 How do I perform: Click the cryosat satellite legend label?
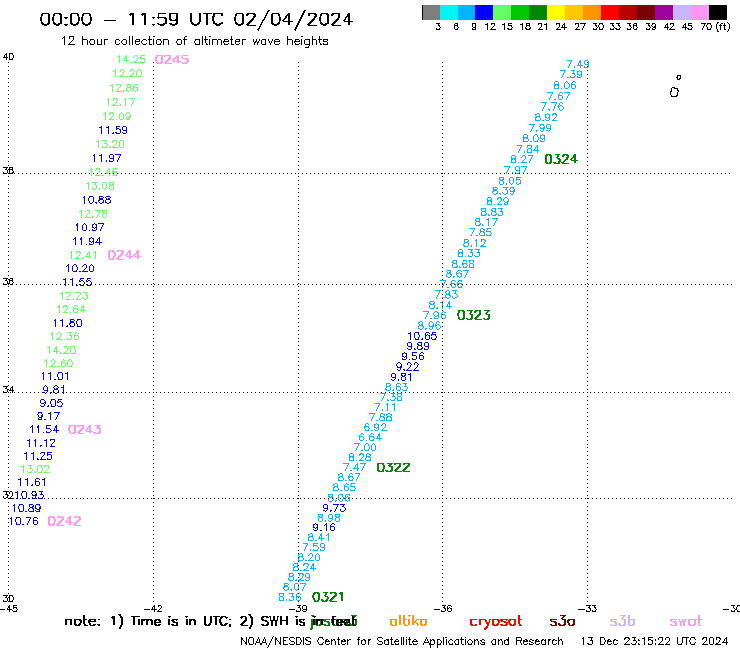(x=496, y=621)
